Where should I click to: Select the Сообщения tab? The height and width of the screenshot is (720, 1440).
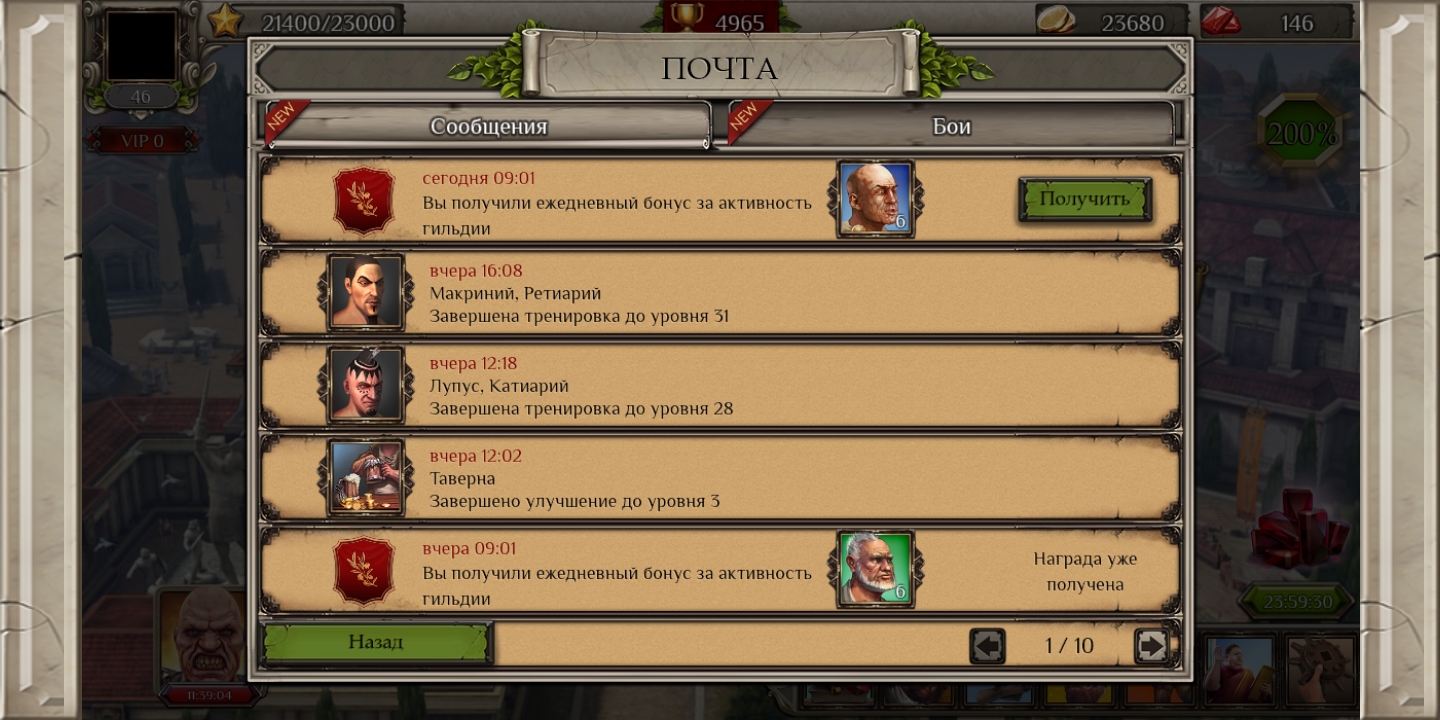(488, 126)
